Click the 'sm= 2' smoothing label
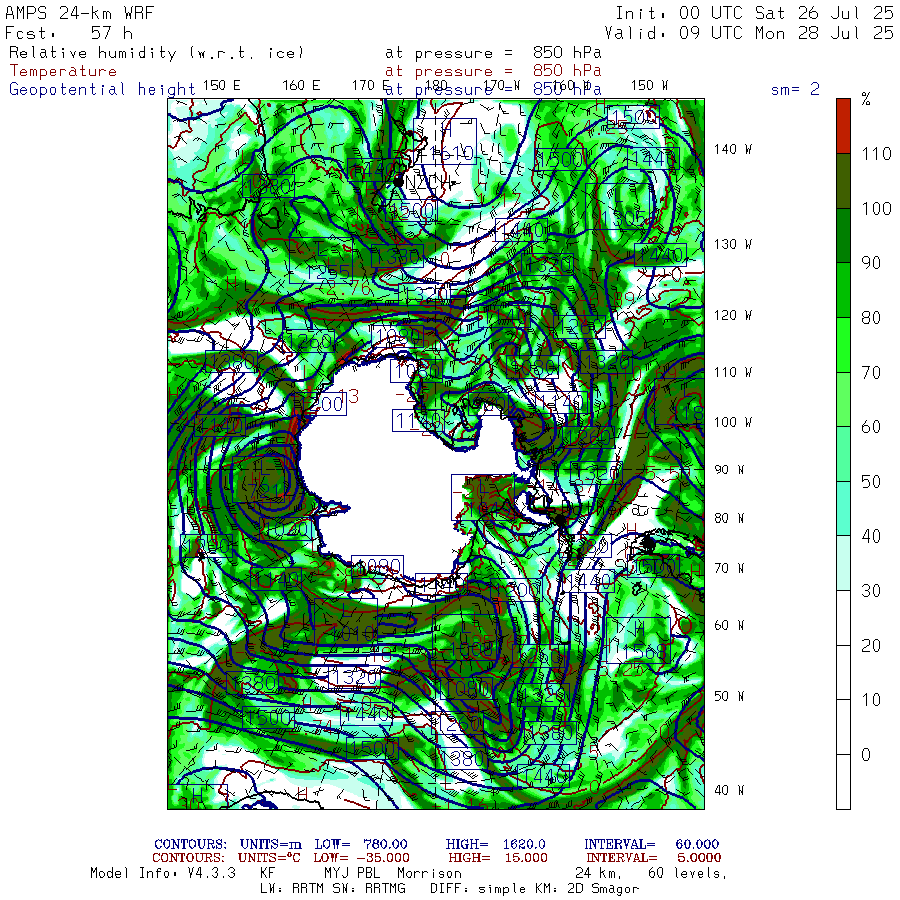Screen dimensions: 900x900 [x=795, y=88]
